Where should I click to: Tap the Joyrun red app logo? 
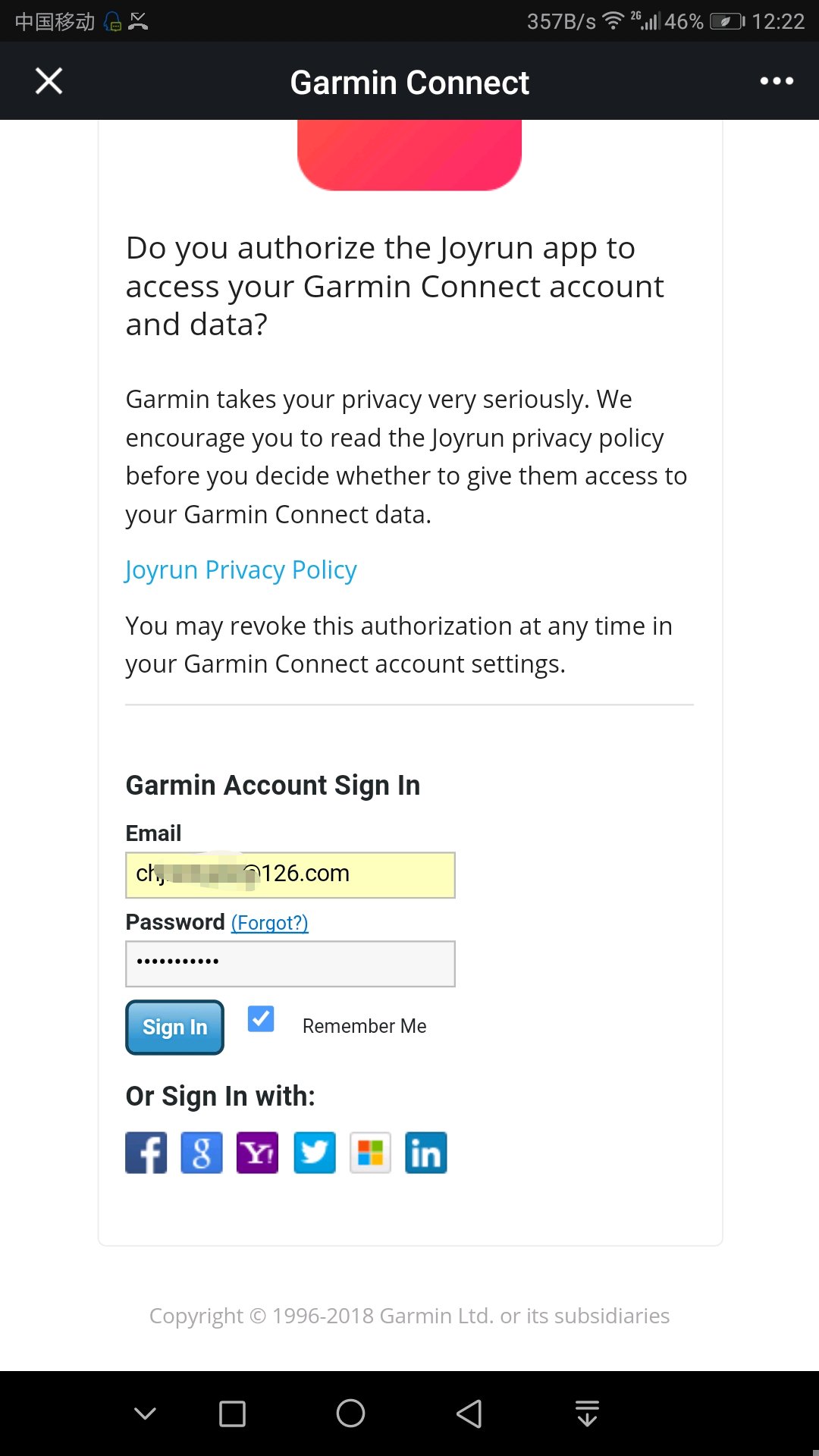(409, 154)
